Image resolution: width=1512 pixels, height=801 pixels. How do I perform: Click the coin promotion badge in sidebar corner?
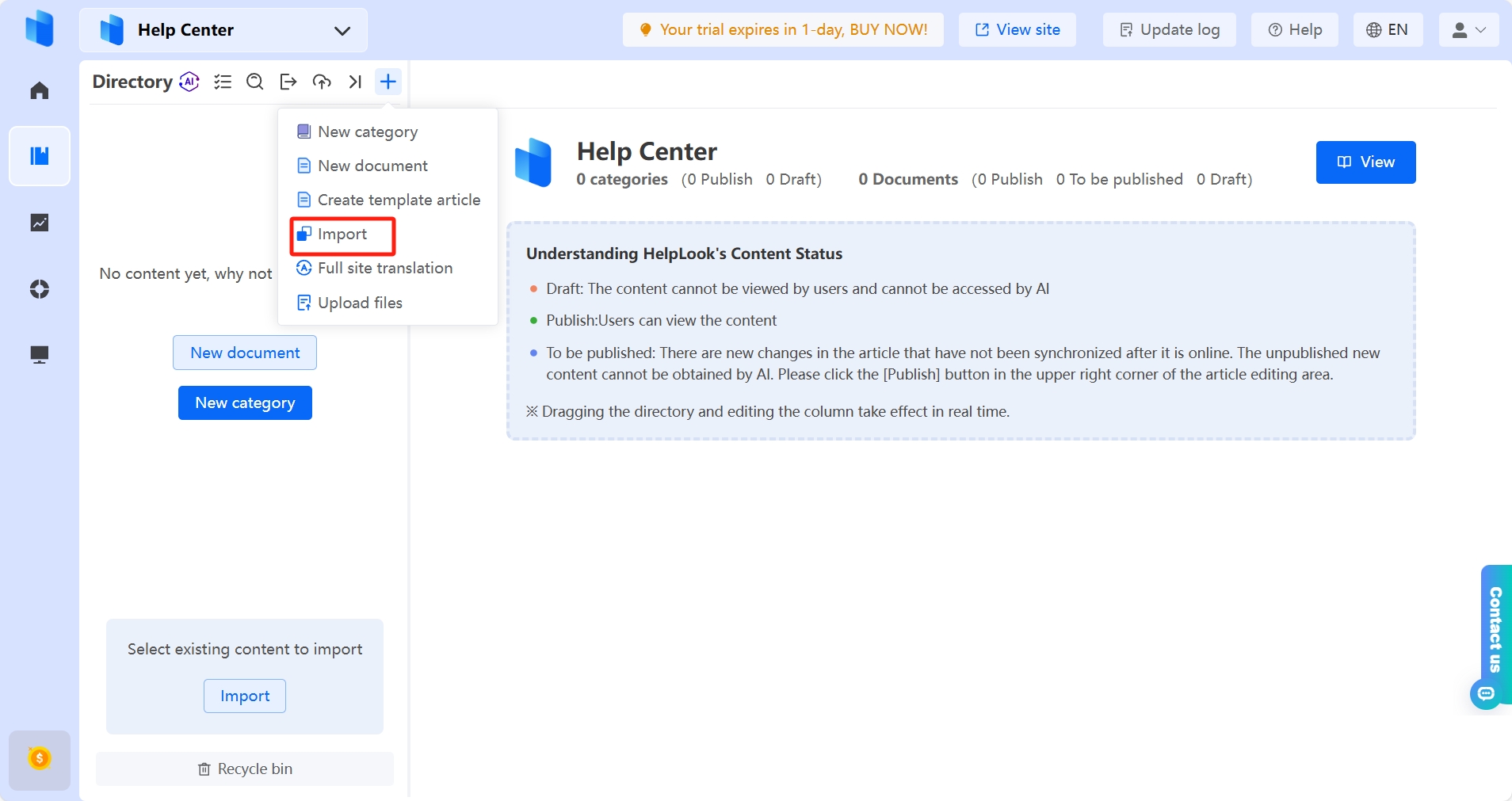[x=39, y=759]
